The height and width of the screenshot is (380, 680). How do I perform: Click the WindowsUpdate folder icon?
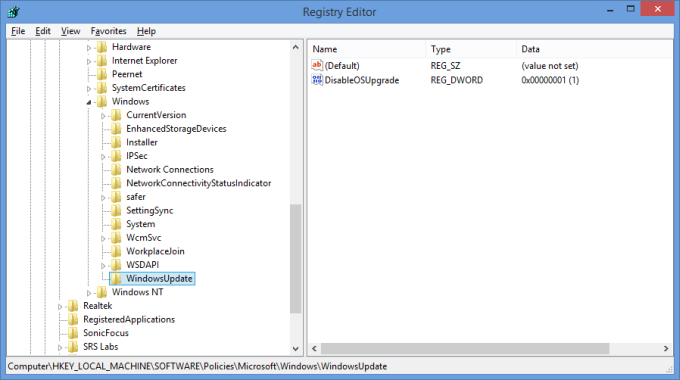point(116,278)
